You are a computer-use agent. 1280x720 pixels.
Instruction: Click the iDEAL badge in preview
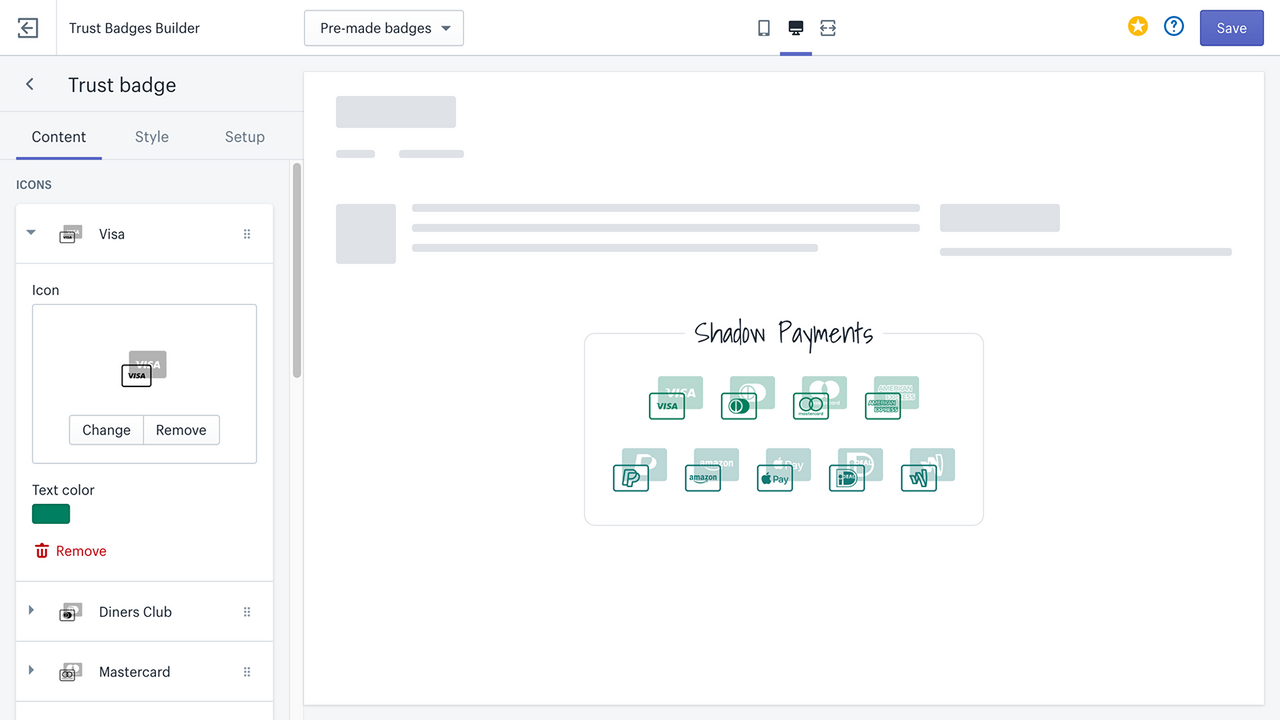(x=856, y=470)
